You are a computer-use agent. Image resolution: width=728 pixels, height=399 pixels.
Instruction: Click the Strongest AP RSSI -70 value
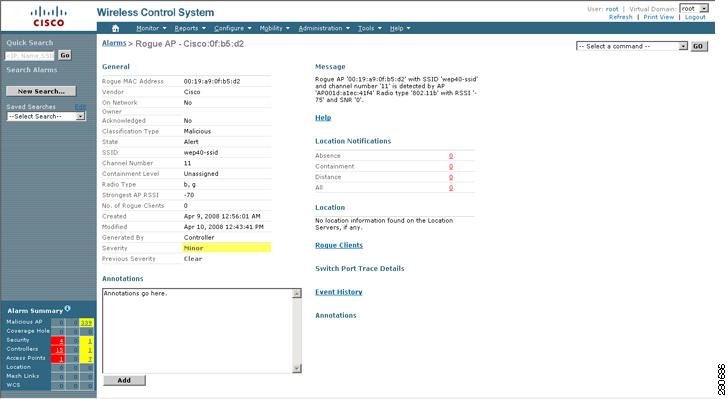(188, 195)
